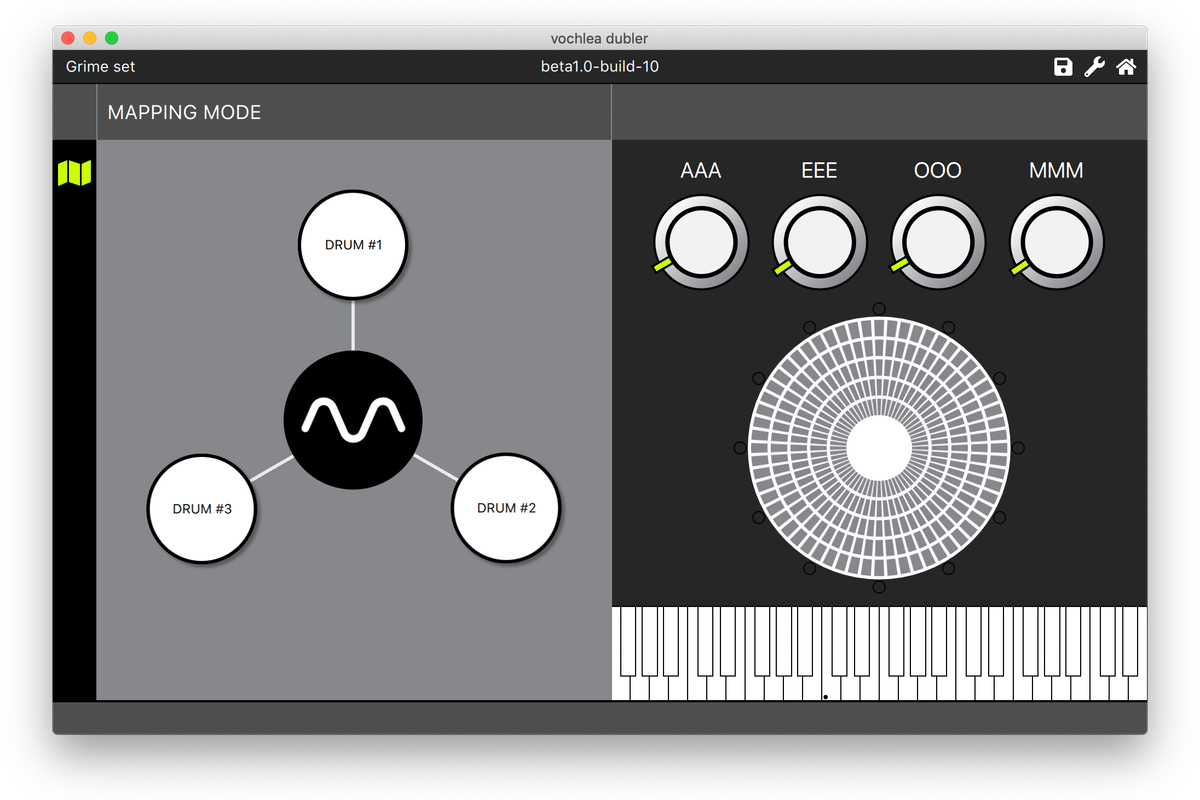
Task: Select the DRUM #2 pad
Action: pyautogui.click(x=505, y=508)
